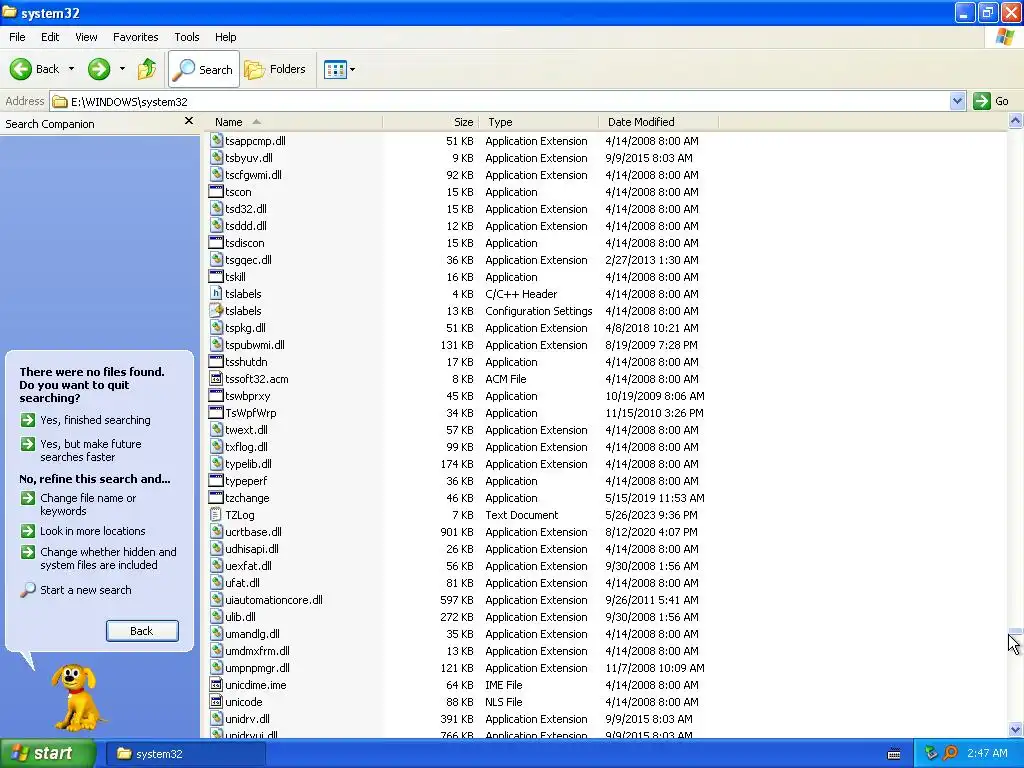Select the tssoft32.acm file icon
1024x768 pixels.
pos(216,378)
